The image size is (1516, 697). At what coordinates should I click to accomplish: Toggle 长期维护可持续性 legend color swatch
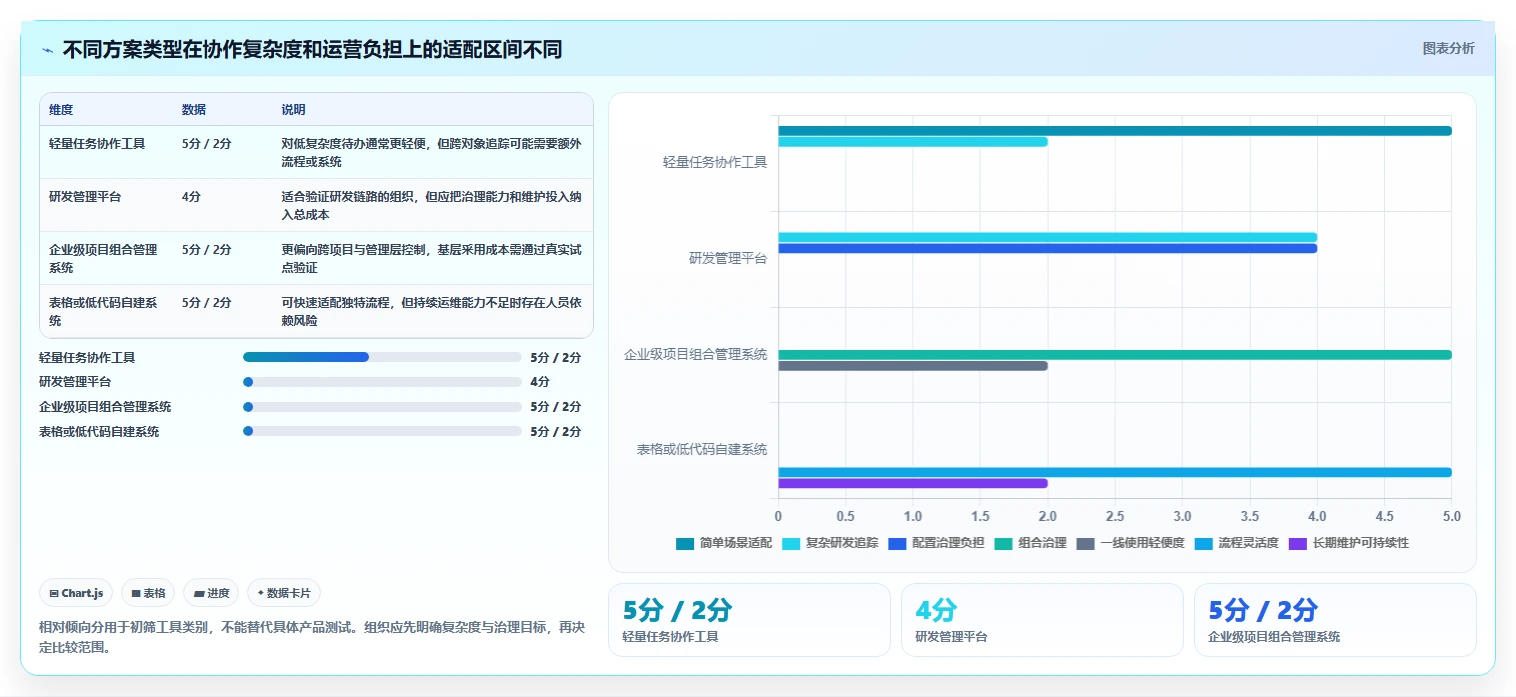point(1298,544)
